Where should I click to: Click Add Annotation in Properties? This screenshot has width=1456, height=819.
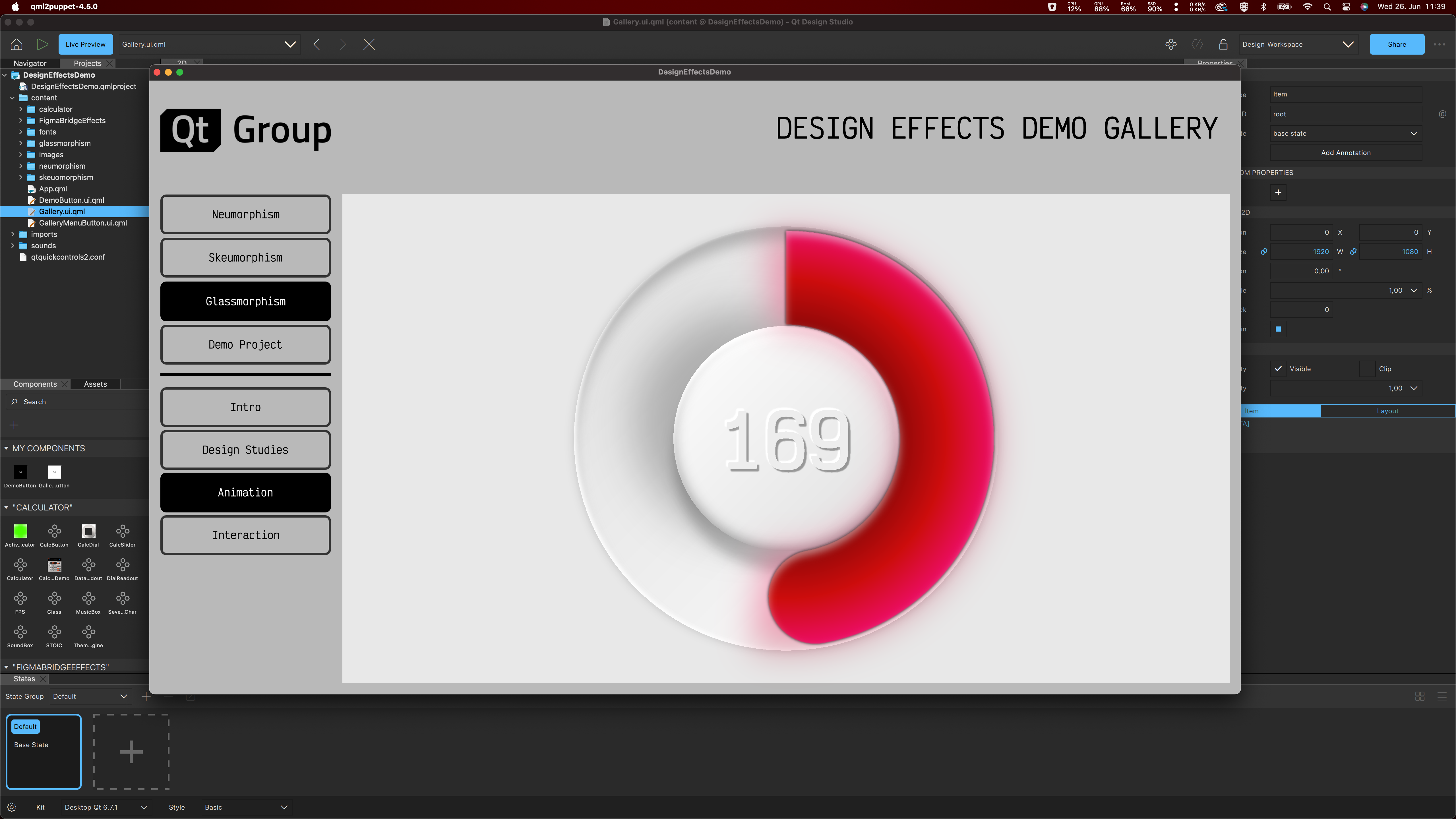pos(1346,152)
